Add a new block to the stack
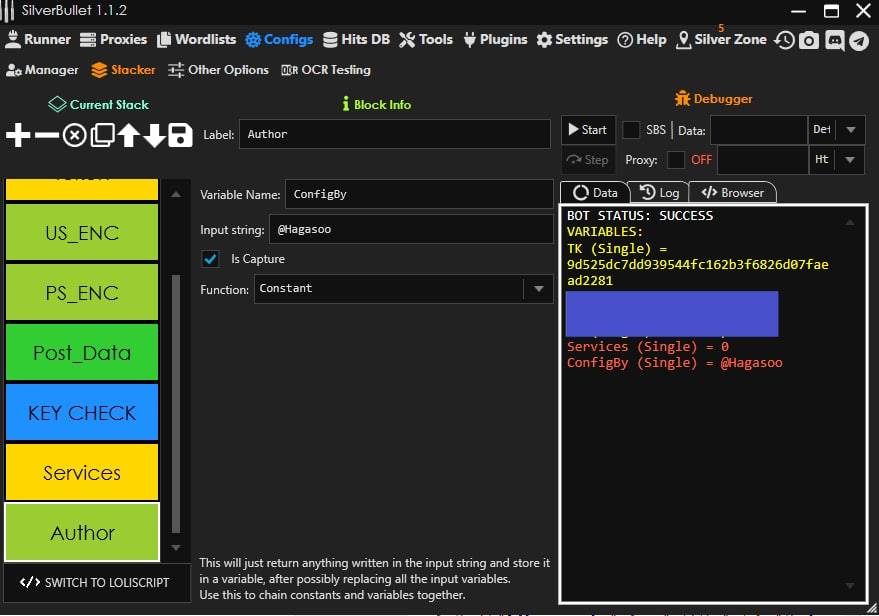 19,135
